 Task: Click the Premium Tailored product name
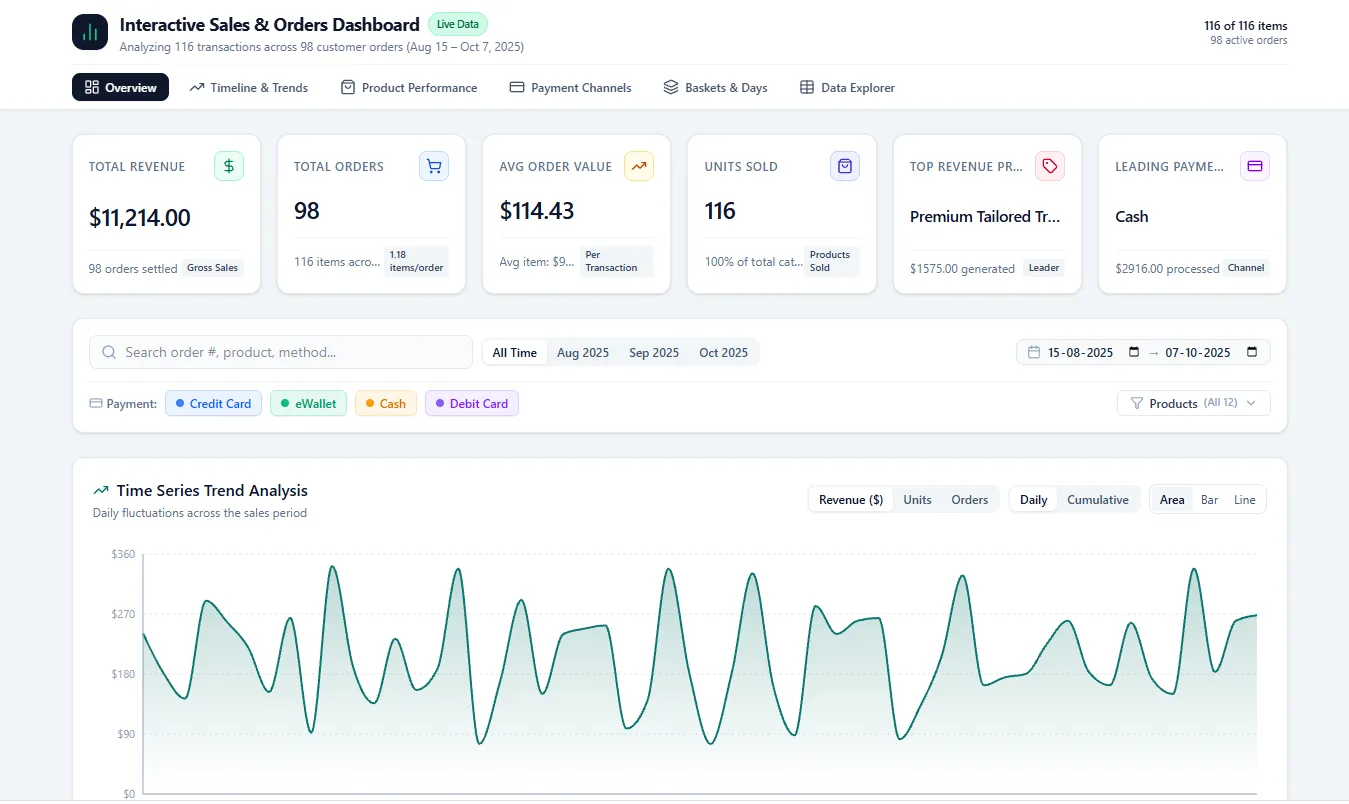tap(985, 216)
